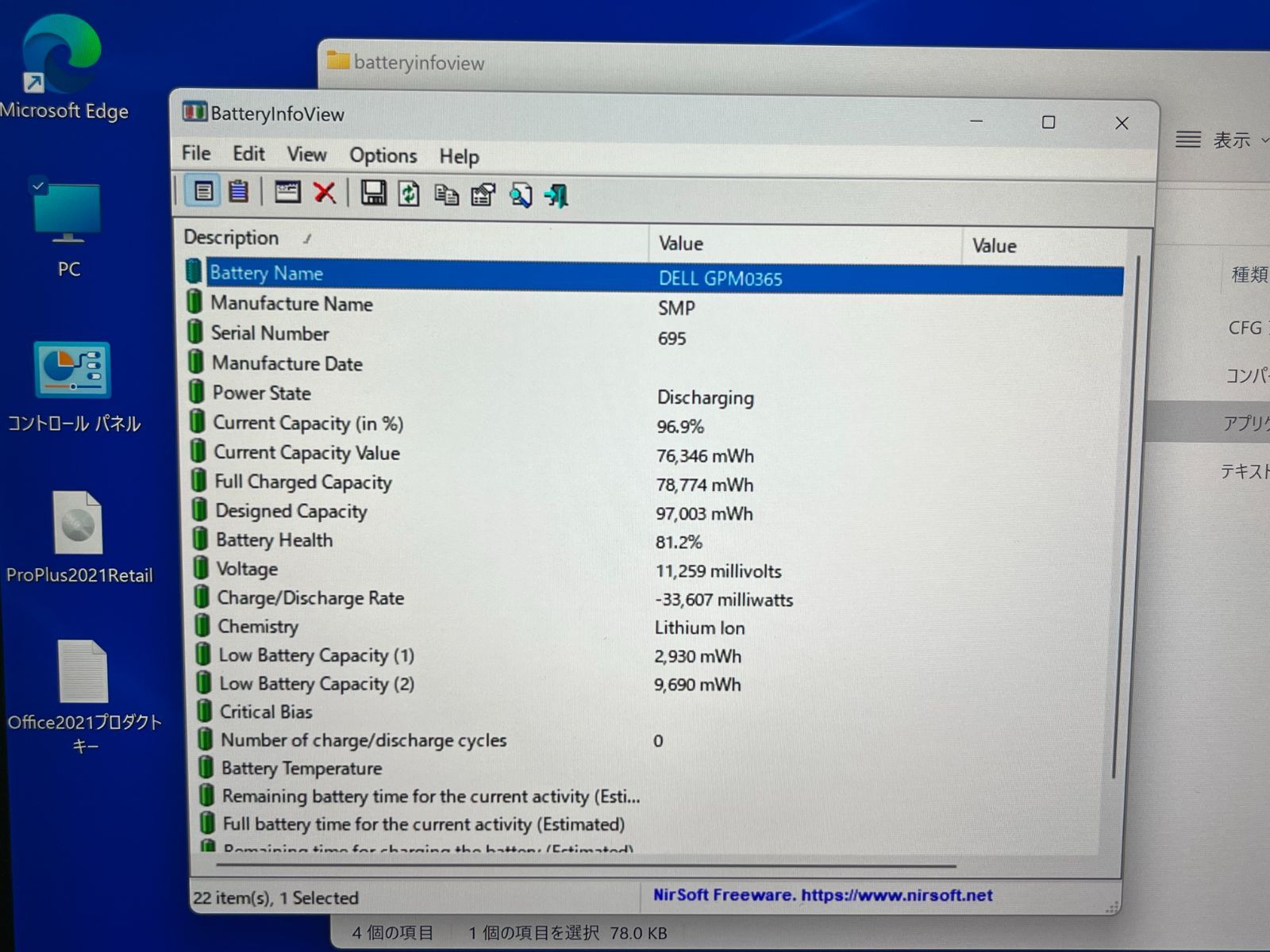
Task: Select the Office2021プロダクトキー text file icon
Action: coord(83,696)
